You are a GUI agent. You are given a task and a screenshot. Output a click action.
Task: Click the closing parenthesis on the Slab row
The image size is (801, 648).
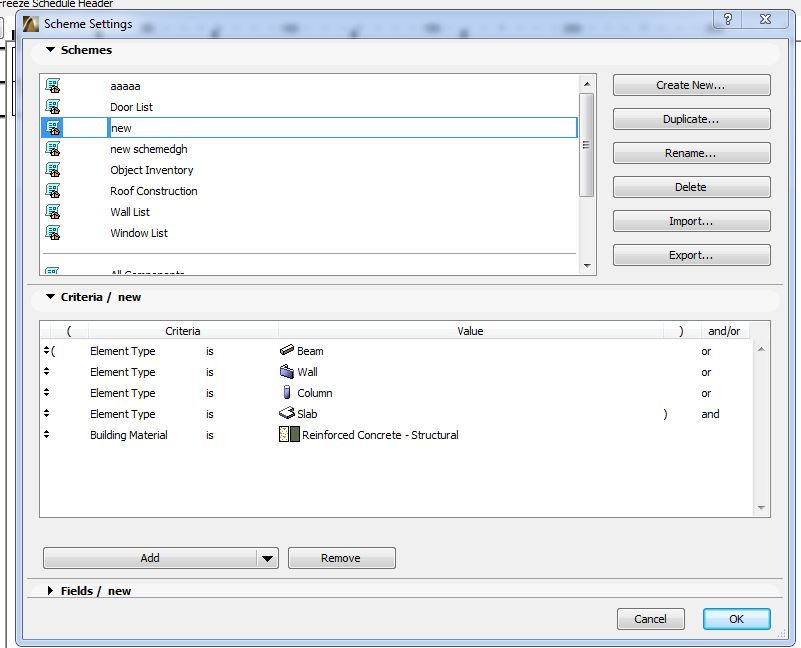click(x=665, y=414)
